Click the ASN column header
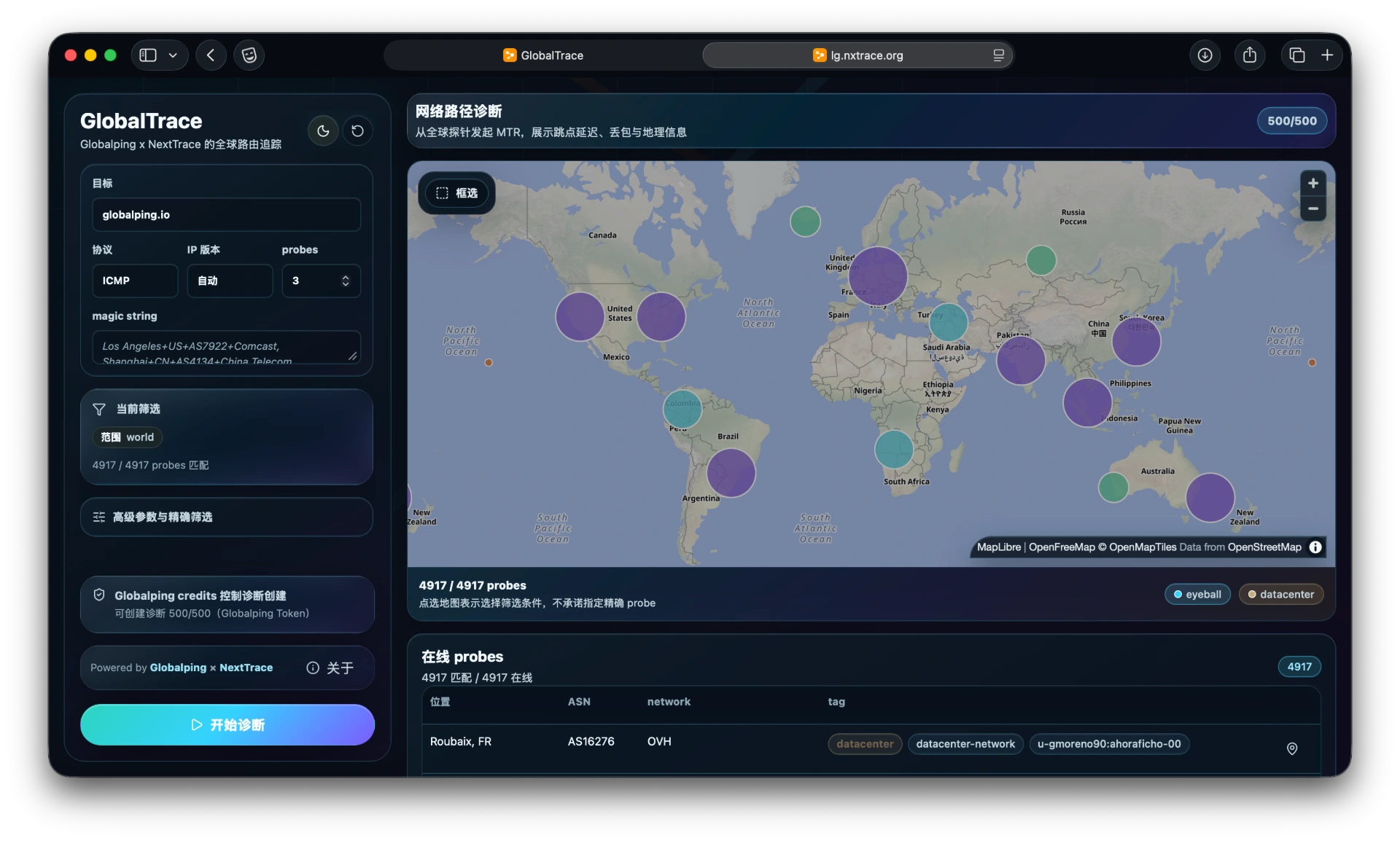The width and height of the screenshot is (1400, 841). pyautogui.click(x=579, y=702)
